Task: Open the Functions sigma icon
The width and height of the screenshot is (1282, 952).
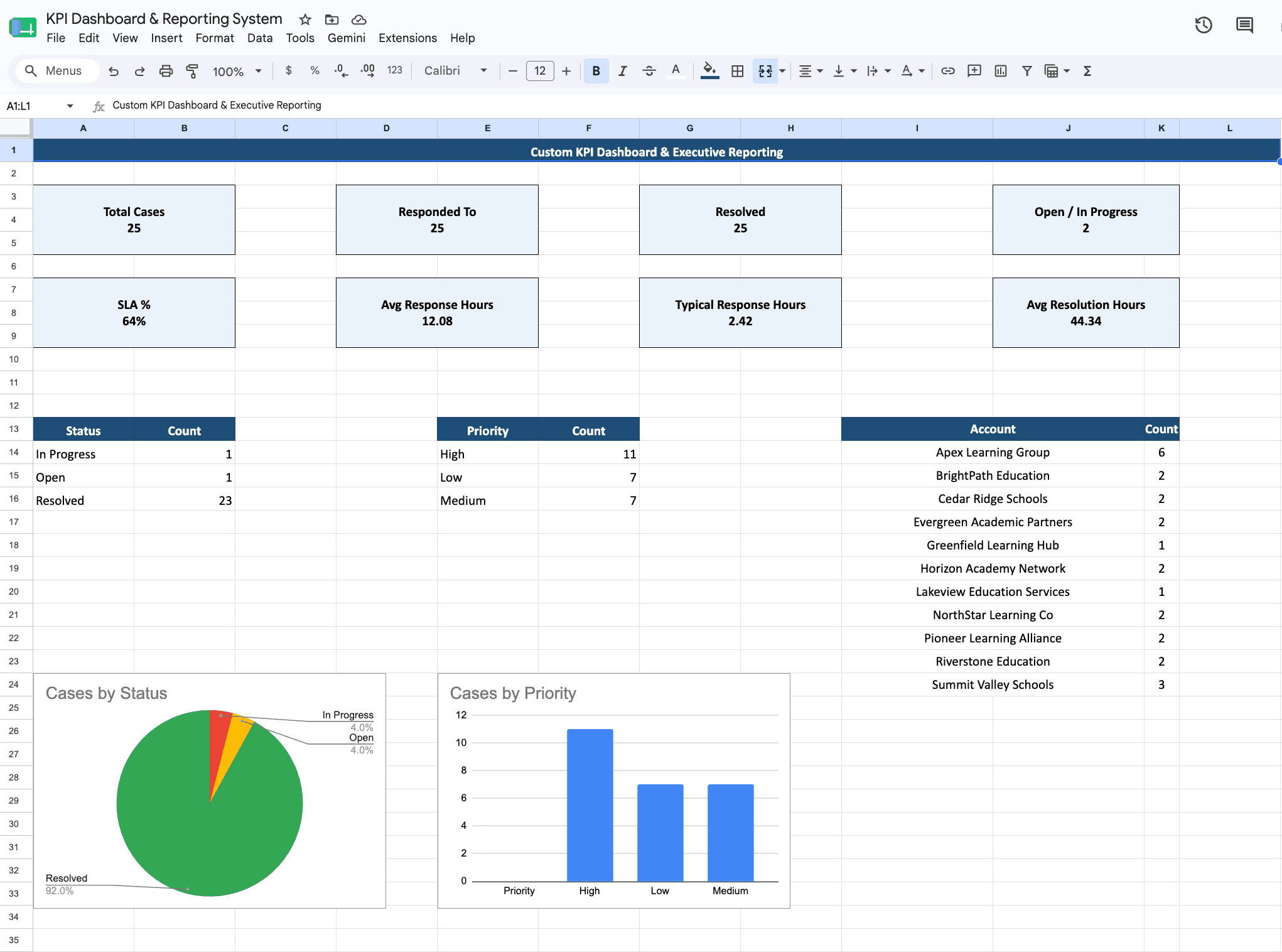Action: point(1087,71)
